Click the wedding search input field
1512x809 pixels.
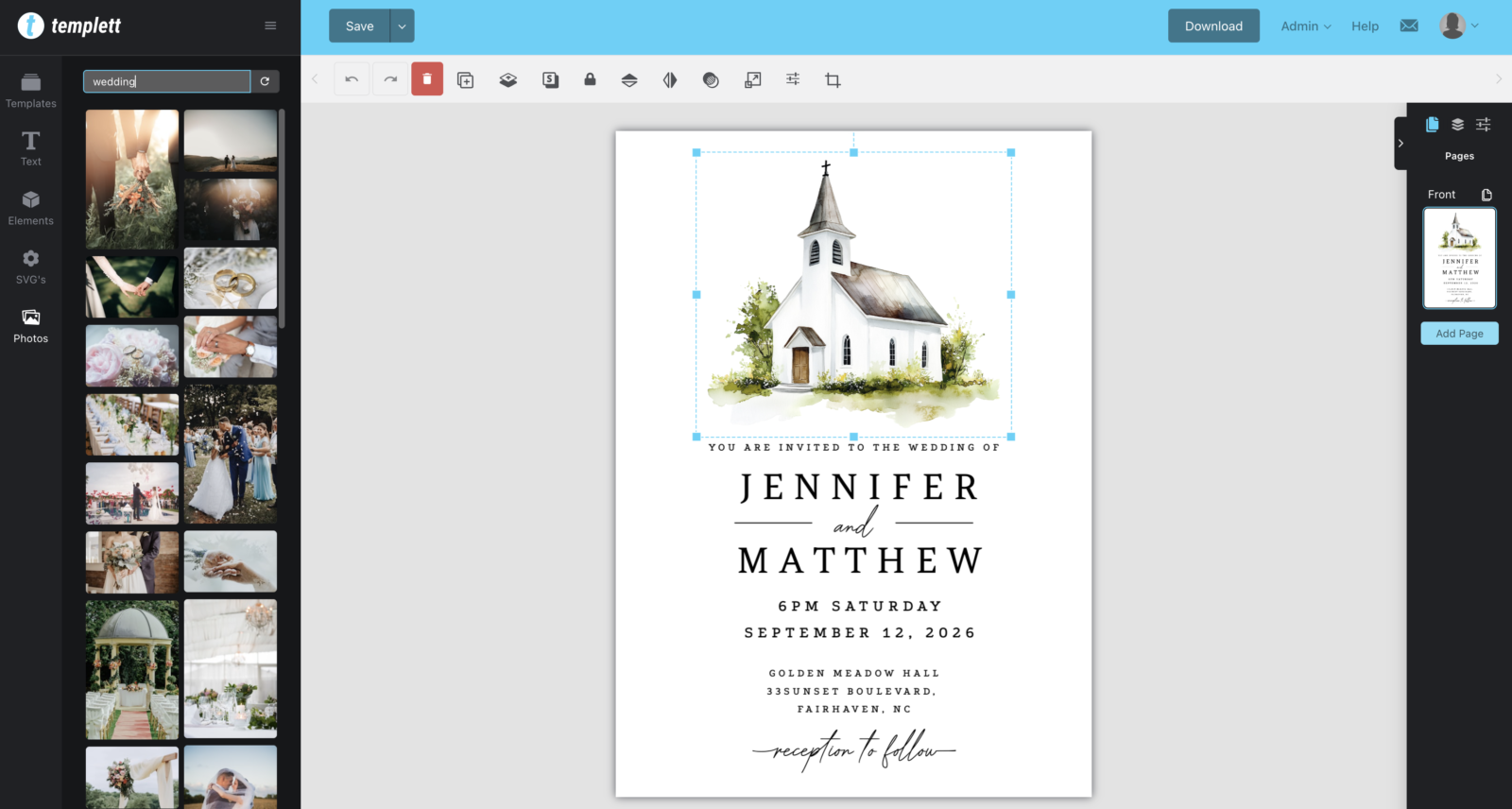[166, 82]
